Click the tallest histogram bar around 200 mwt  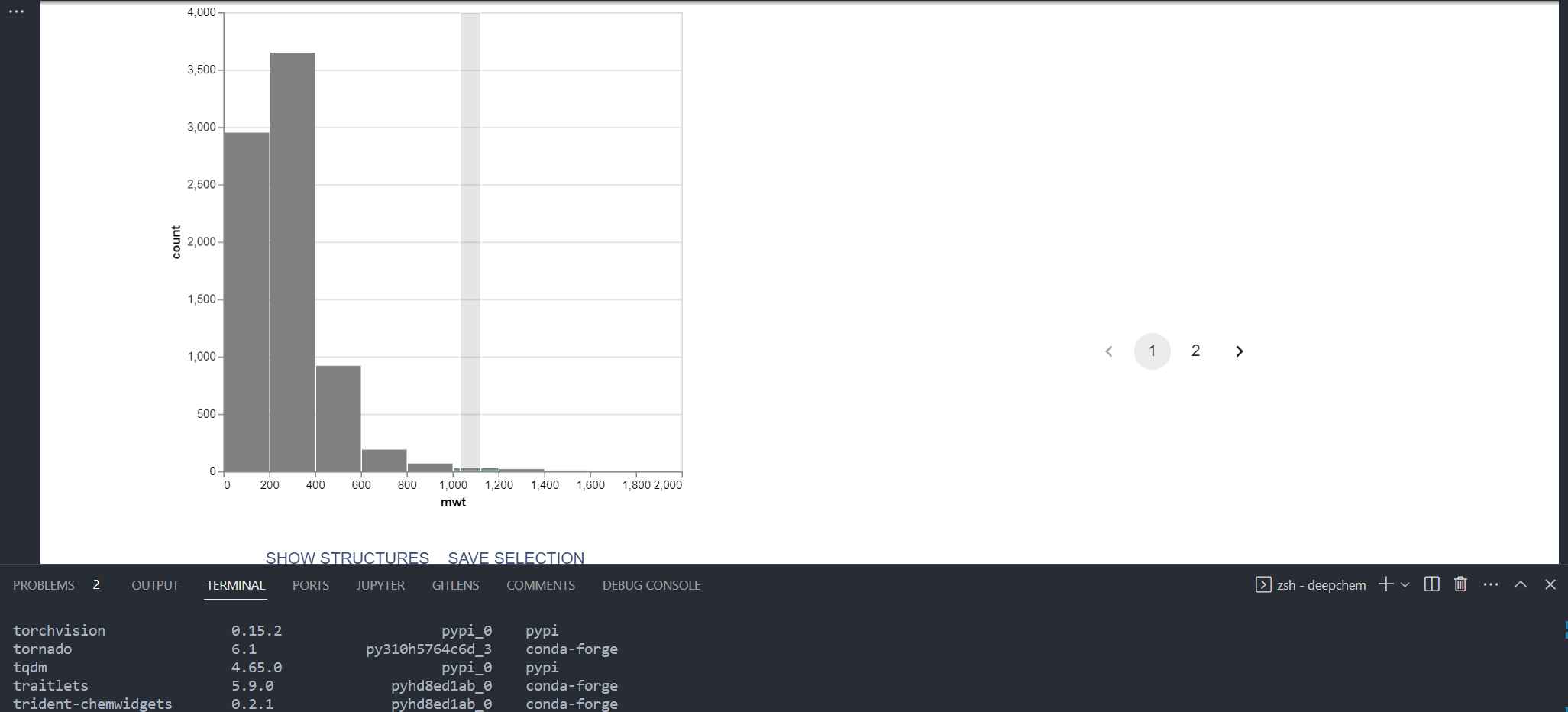(292, 260)
